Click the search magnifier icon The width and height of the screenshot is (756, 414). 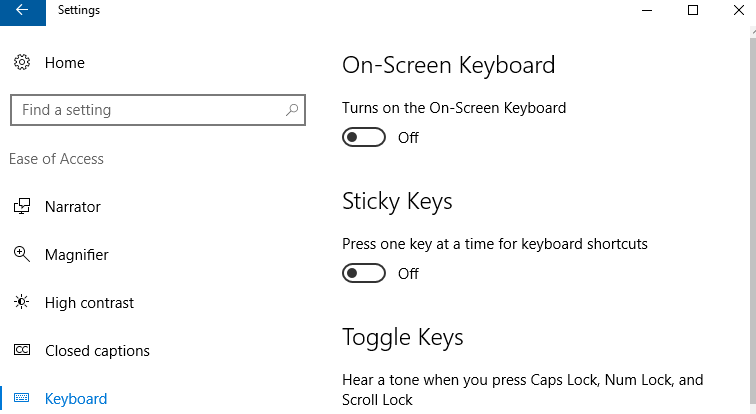coord(291,110)
